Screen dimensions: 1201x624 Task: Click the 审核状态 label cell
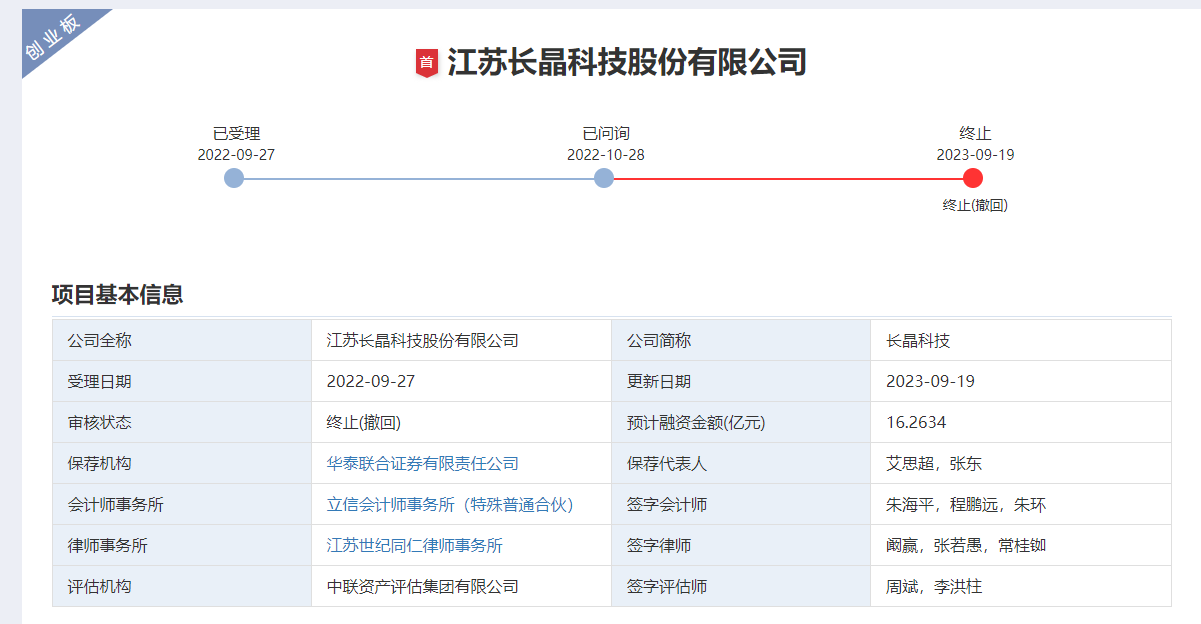182,422
